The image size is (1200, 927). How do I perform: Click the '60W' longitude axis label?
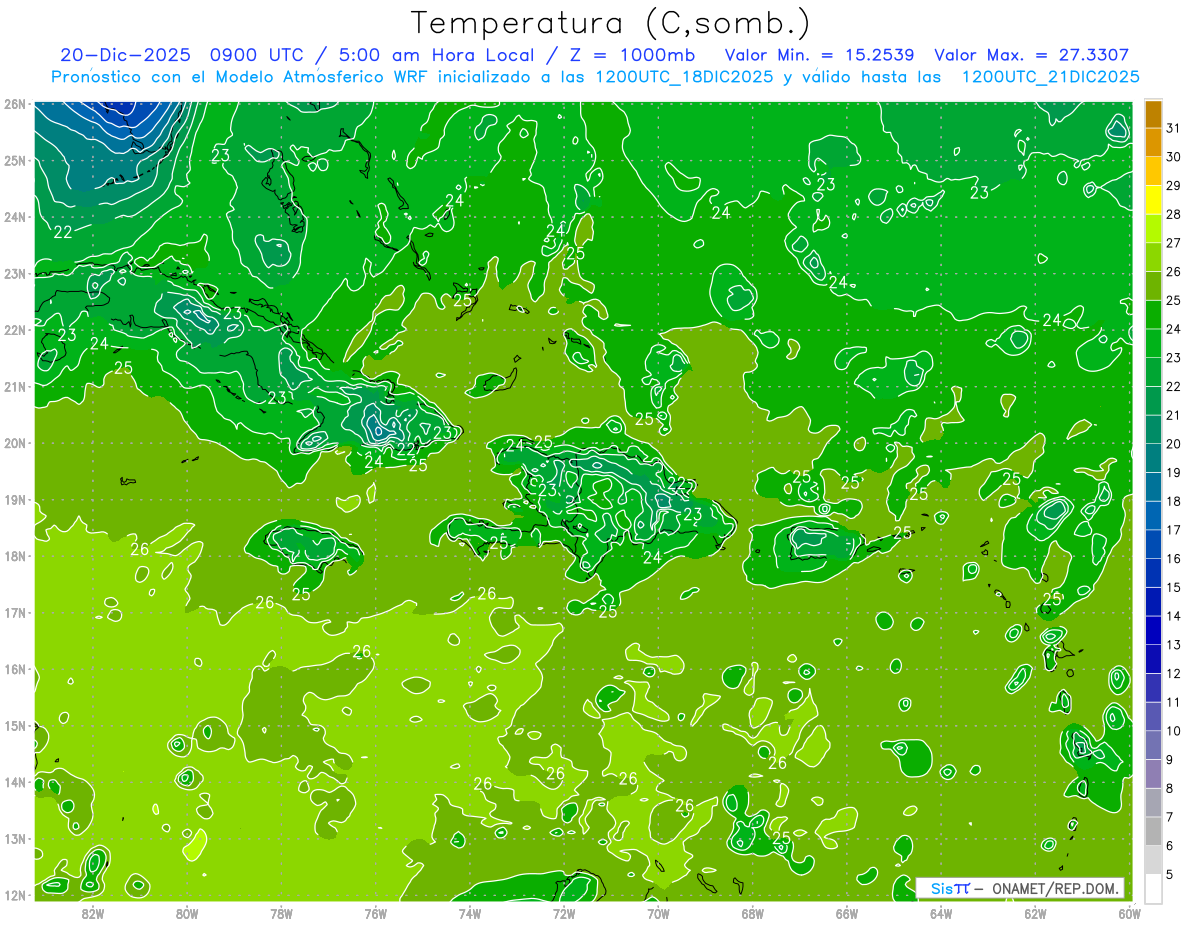[1128, 912]
